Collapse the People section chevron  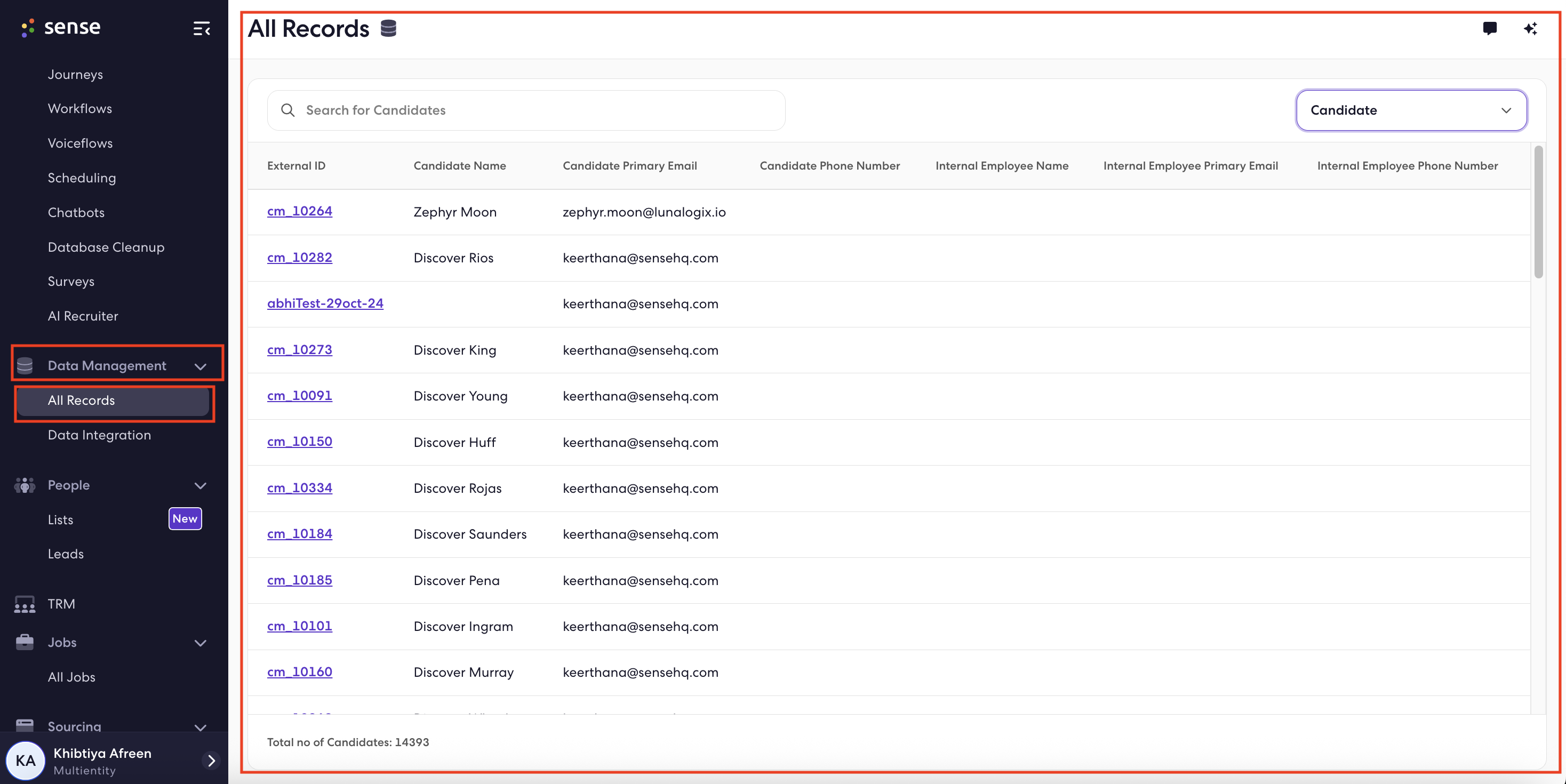coord(201,485)
